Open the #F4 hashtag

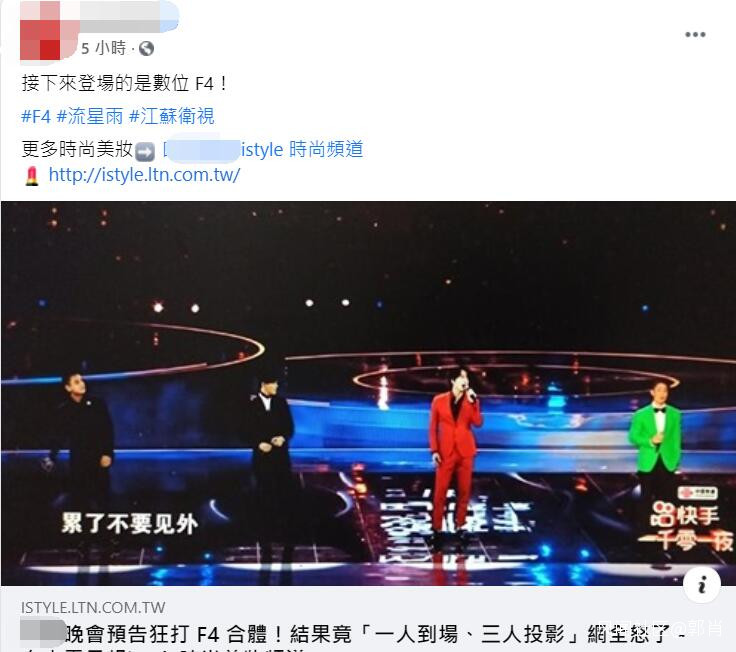tap(36, 116)
